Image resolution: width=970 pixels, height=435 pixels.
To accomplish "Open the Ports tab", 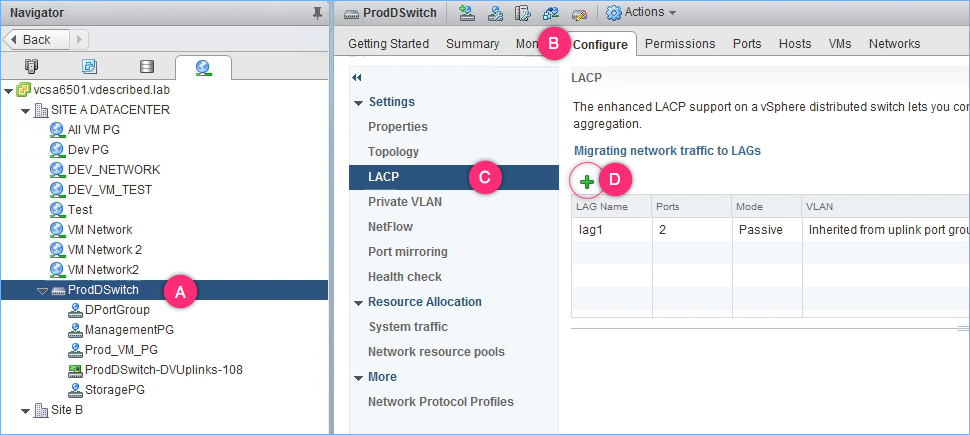I will tap(747, 44).
